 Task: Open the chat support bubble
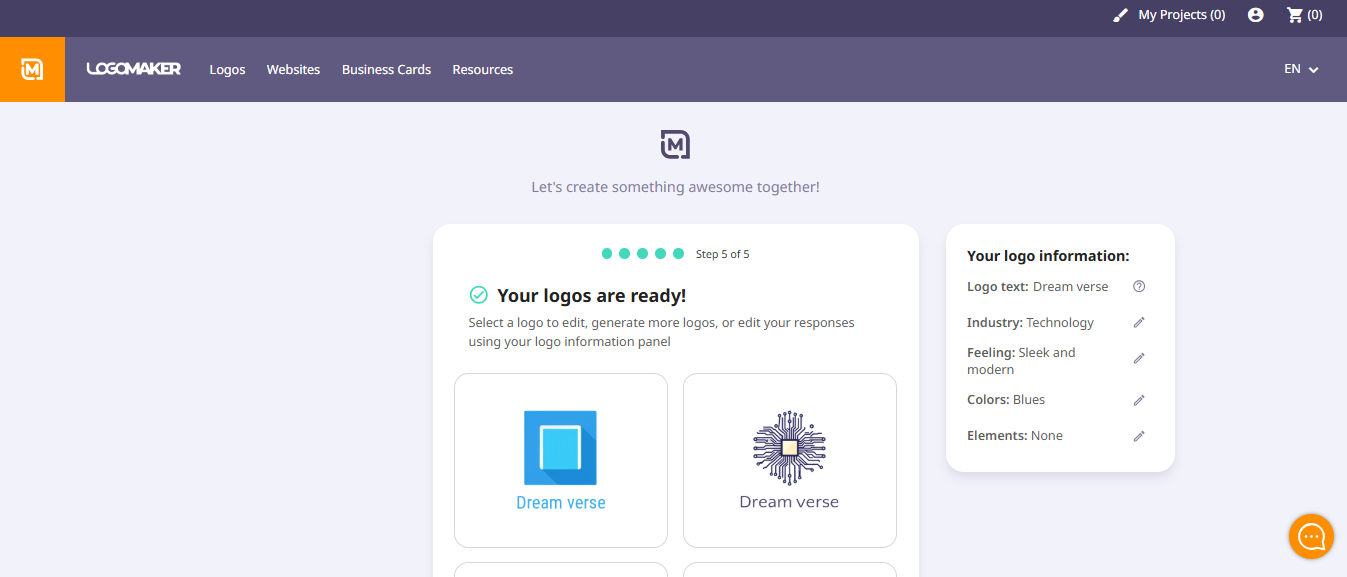(x=1311, y=536)
